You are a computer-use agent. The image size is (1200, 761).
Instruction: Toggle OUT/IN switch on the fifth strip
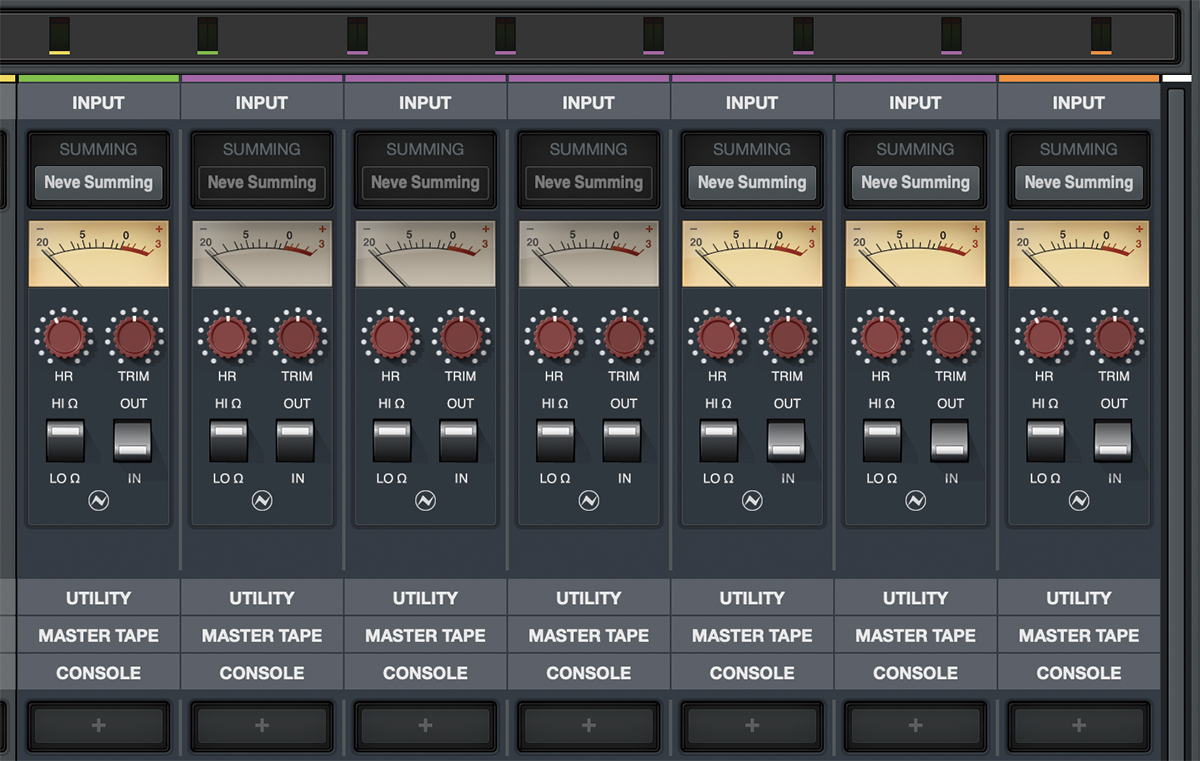pos(787,441)
